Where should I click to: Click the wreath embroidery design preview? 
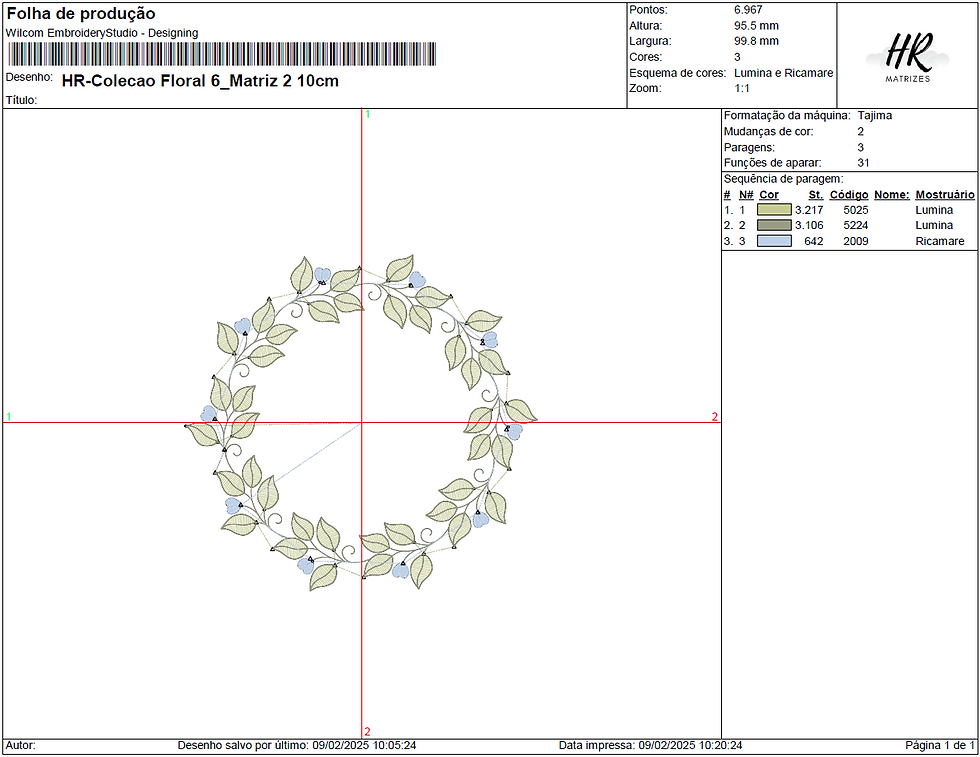point(361,423)
